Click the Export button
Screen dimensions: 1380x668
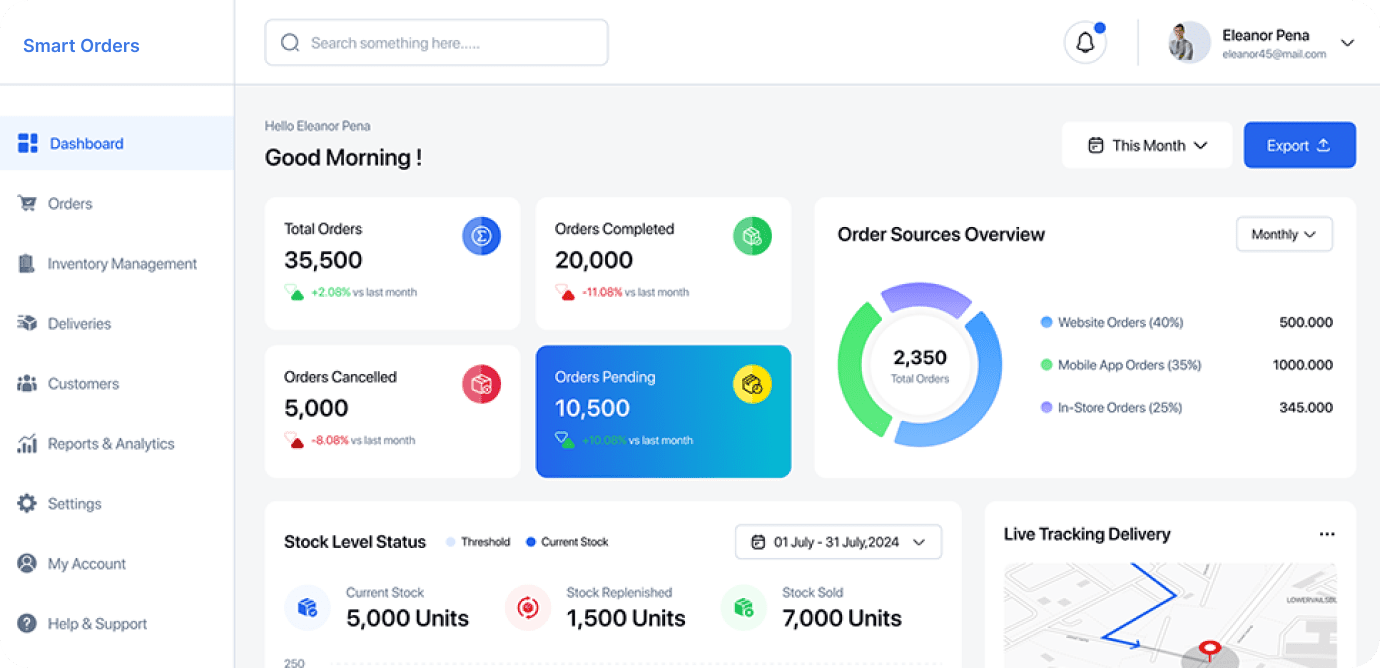[1299, 146]
